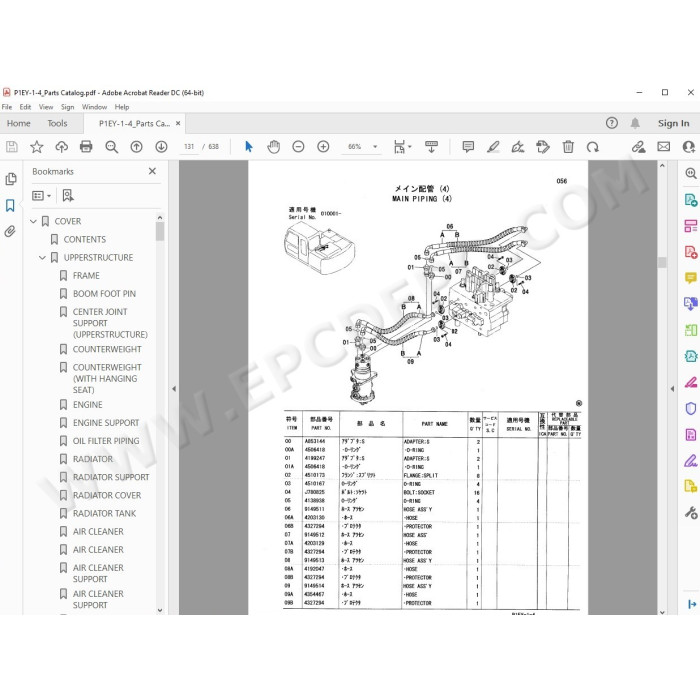Open the FRAME bookmark
This screenshot has width=700, height=700.
[x=86, y=275]
